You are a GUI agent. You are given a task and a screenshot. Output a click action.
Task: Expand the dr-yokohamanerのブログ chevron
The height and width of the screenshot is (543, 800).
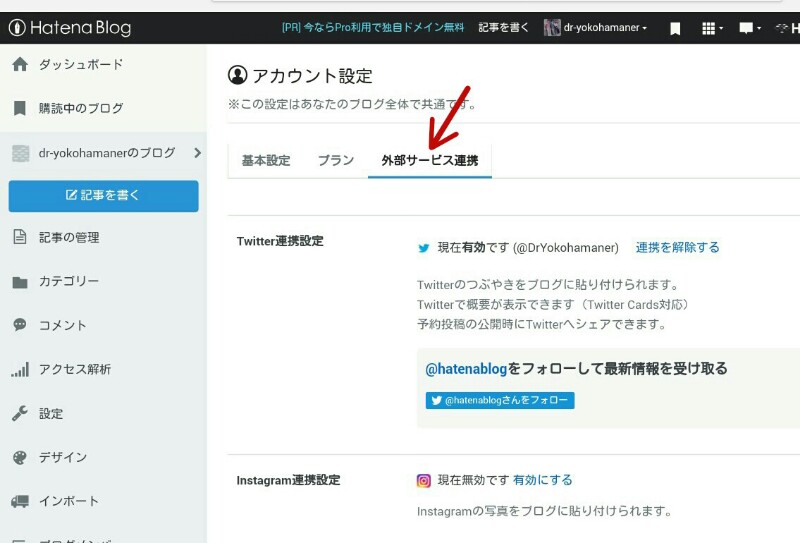coord(197,153)
